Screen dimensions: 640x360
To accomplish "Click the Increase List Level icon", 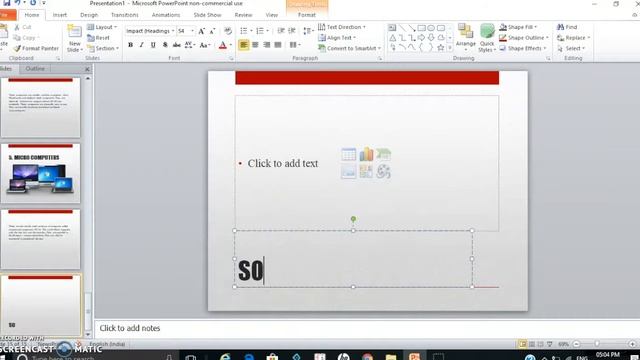I will point(292,31).
